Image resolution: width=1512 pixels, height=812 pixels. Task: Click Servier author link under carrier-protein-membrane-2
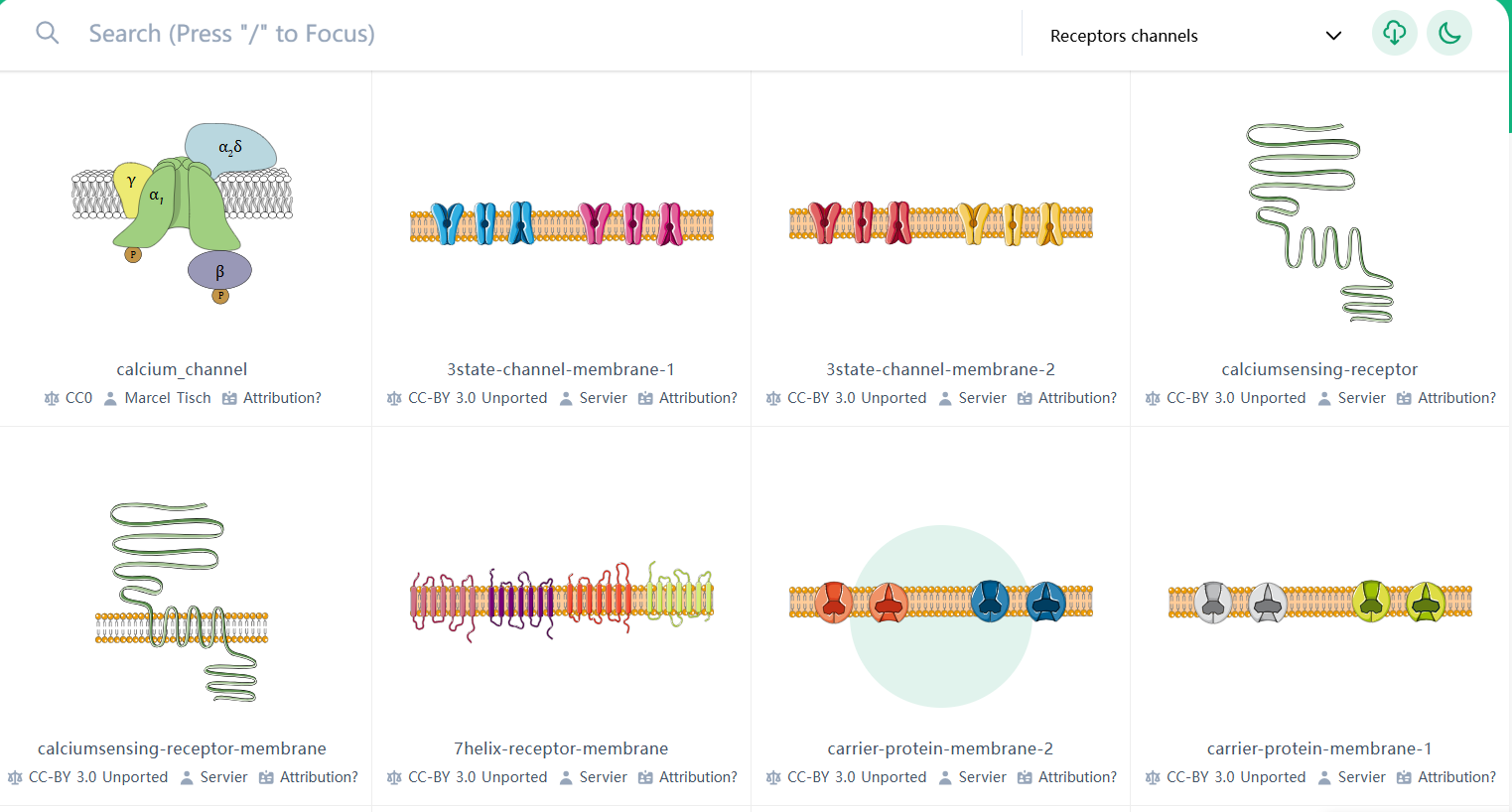point(982,777)
